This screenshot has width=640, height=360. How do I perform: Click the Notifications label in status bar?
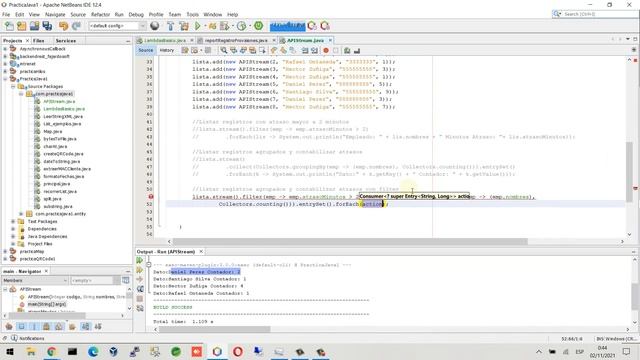point(31,338)
